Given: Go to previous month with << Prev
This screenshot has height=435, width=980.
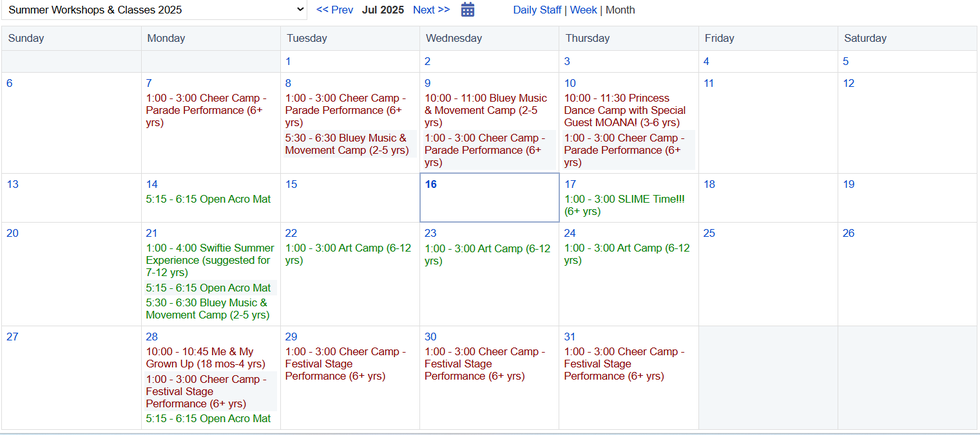Looking at the screenshot, I should (x=334, y=10).
